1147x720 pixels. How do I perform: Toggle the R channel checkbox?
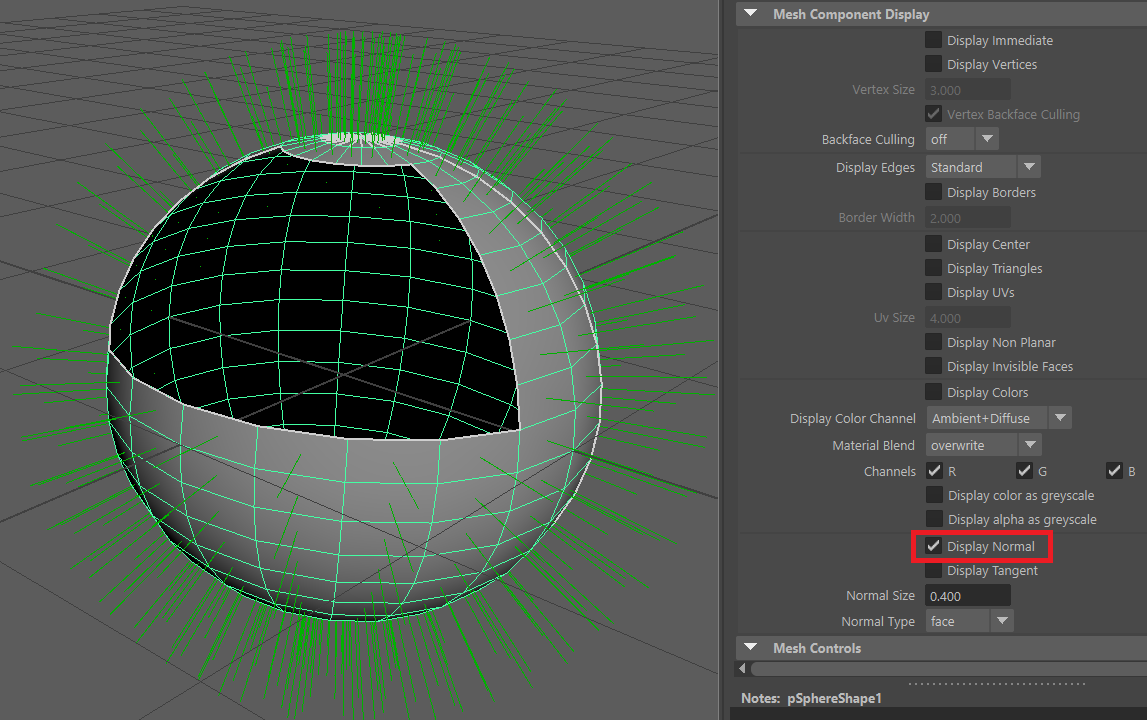pos(934,471)
